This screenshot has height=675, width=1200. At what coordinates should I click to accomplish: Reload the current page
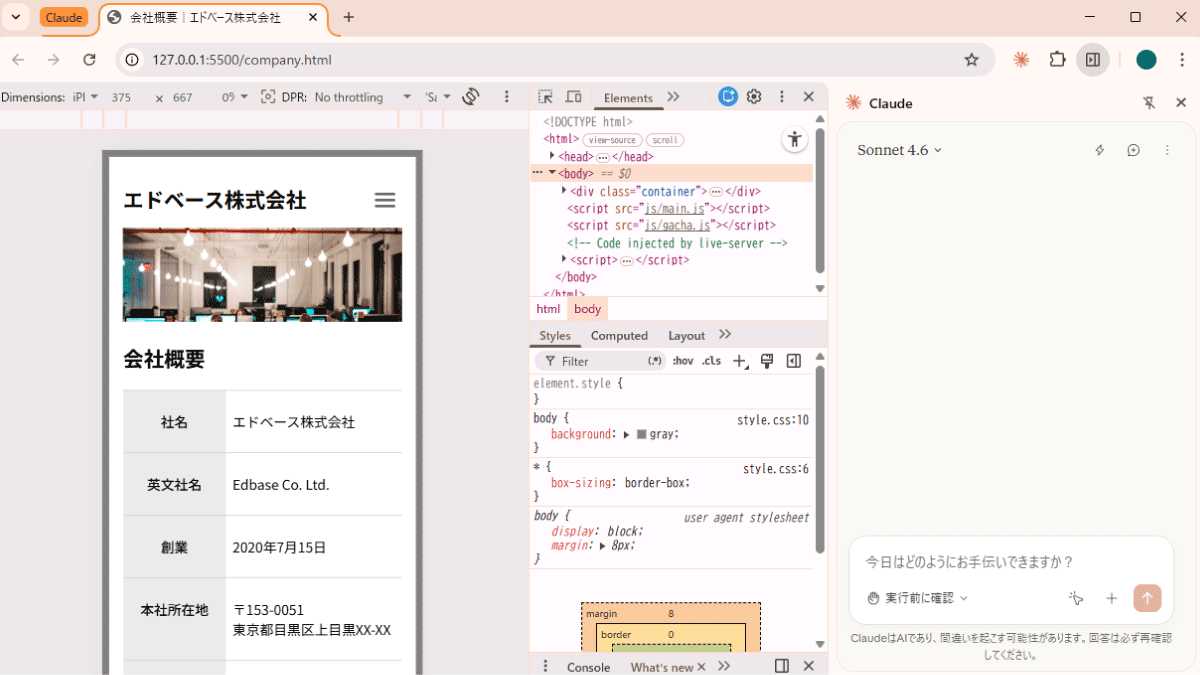[x=89, y=60]
